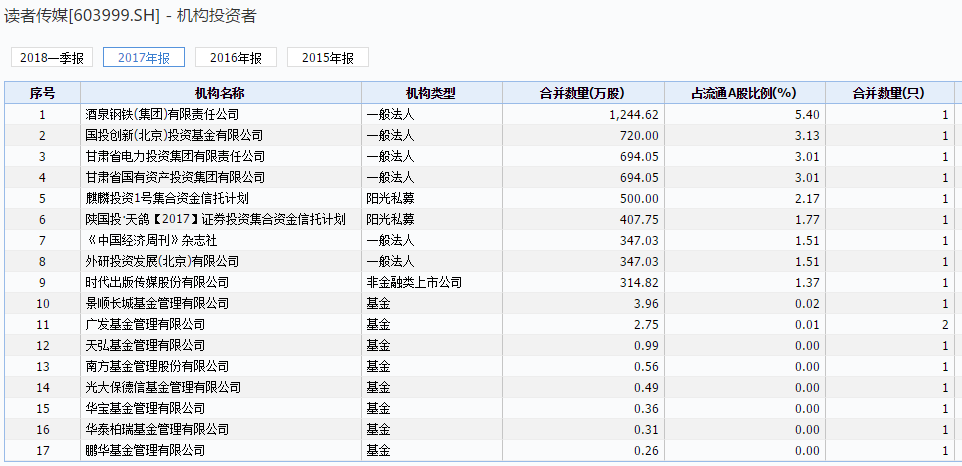This screenshot has width=962, height=466.
Task: Click 甘肃省电力投资集团有限责任公司 name
Action: [175, 156]
